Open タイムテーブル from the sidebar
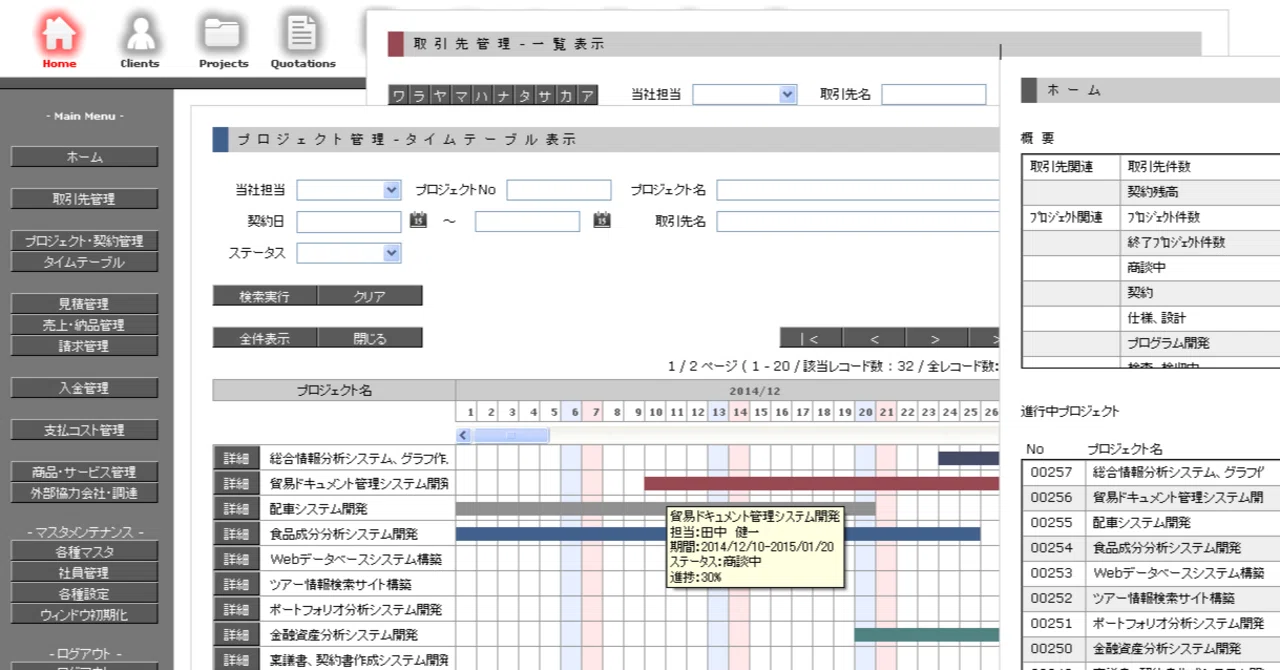 [85, 262]
